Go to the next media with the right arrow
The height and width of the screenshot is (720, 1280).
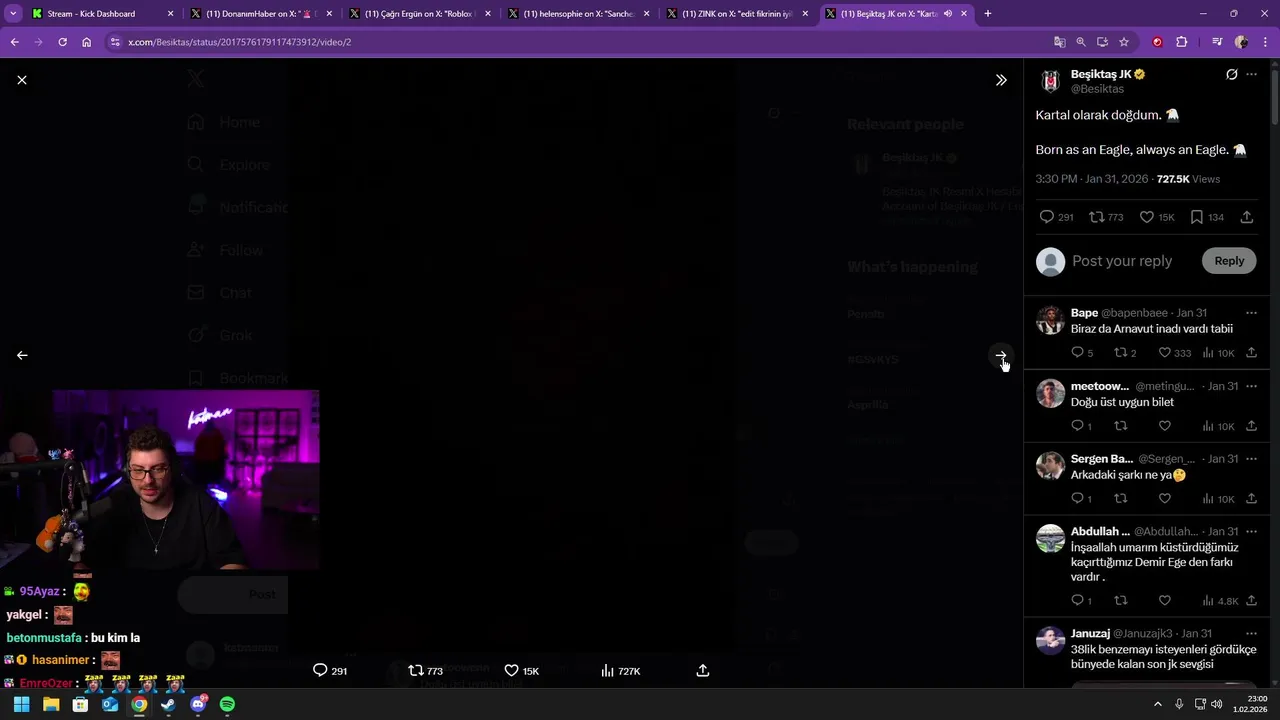(1001, 355)
